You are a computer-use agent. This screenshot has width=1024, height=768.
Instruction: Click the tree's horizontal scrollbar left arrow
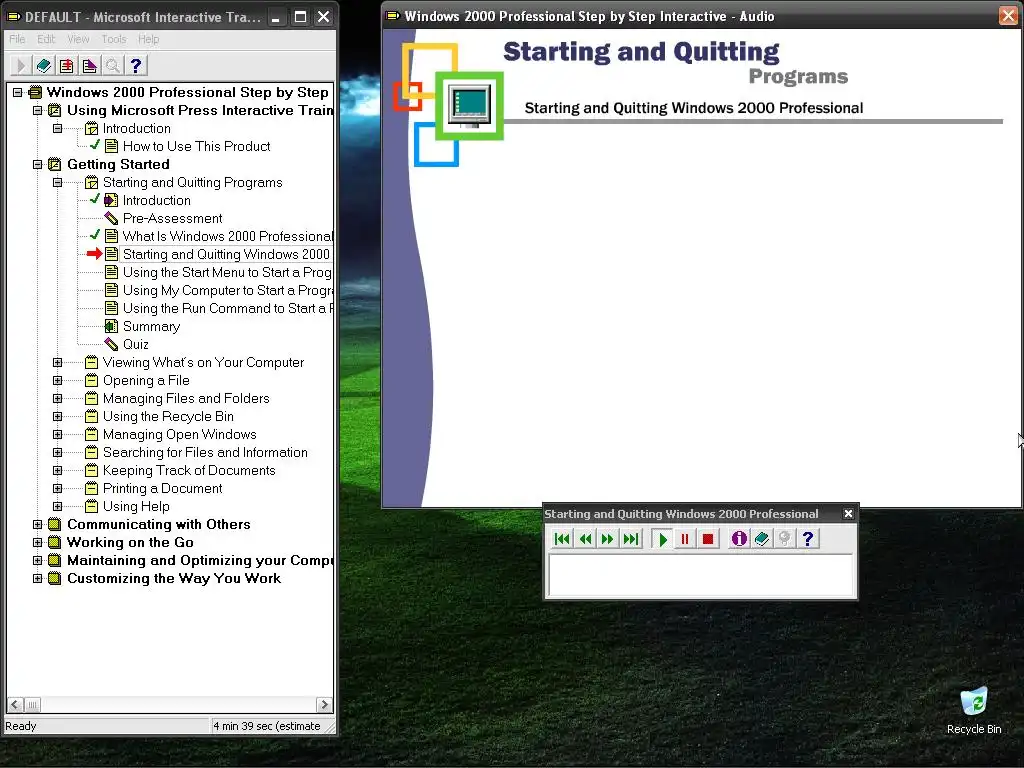coord(15,705)
